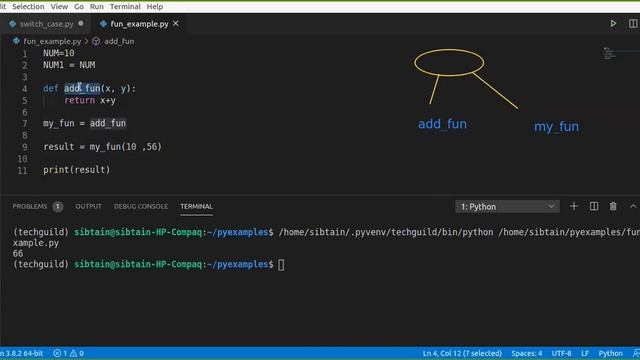The image size is (640, 360).
Task: Click fun_example.py in breadcrumb path
Action: click(52, 41)
